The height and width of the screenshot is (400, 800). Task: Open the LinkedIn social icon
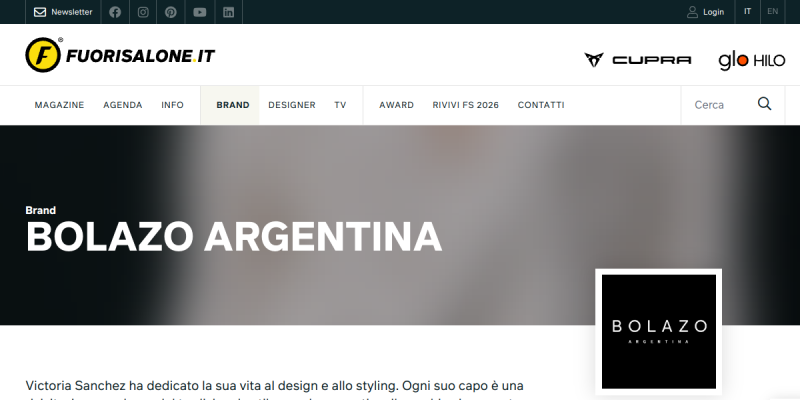click(x=229, y=12)
